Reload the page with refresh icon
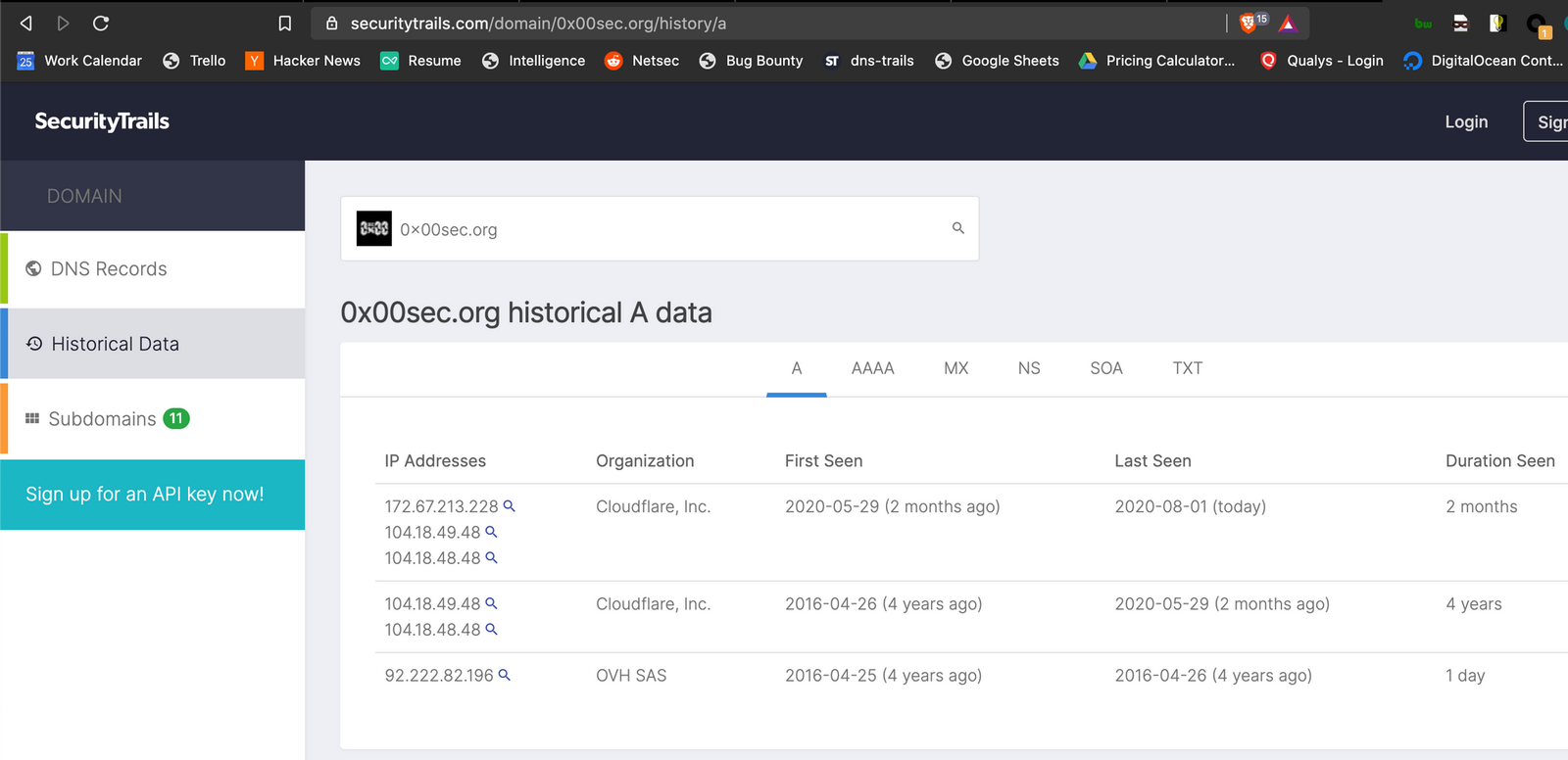 (100, 23)
